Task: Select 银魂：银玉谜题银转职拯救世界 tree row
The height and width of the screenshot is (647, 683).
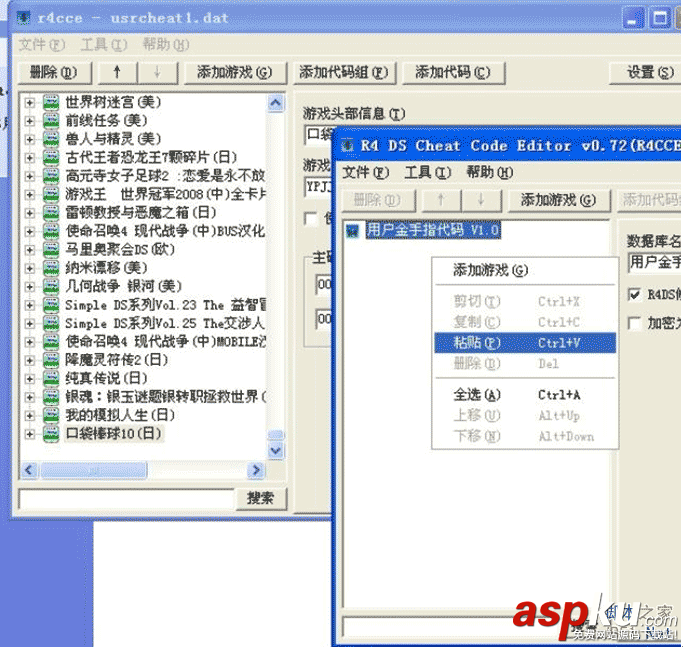Action: tap(166, 397)
